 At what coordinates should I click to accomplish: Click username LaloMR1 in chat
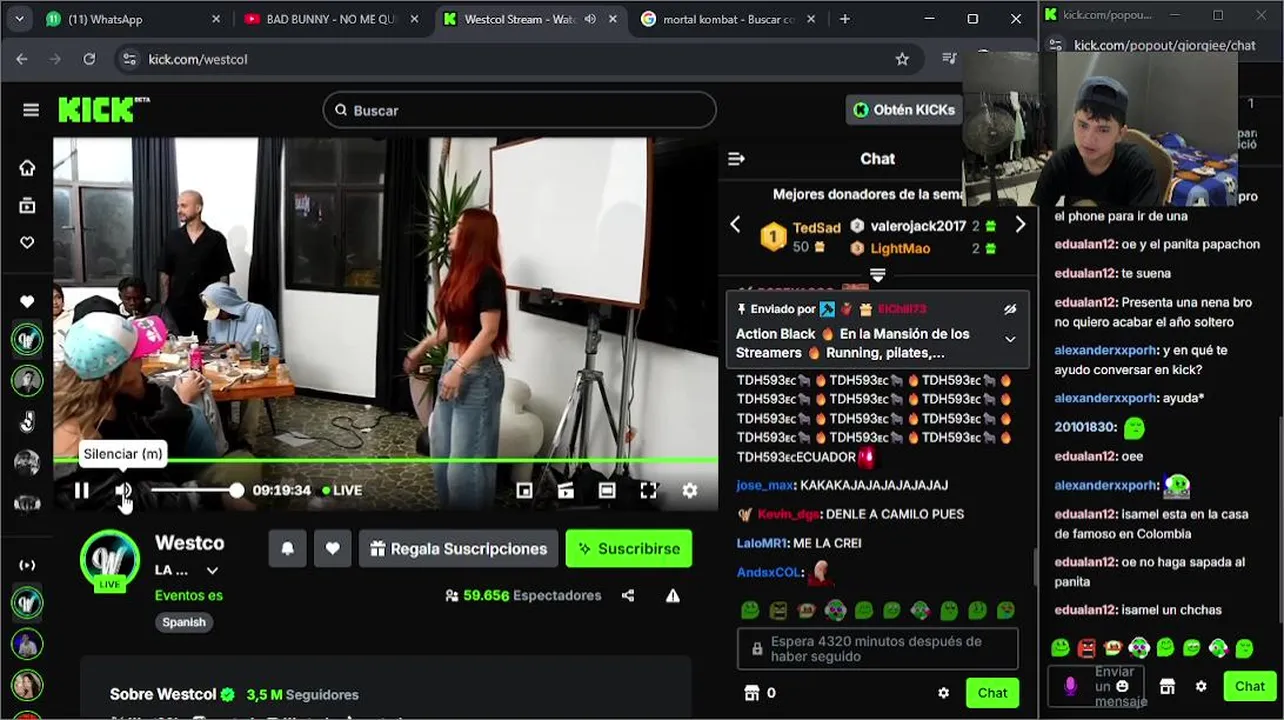763,543
